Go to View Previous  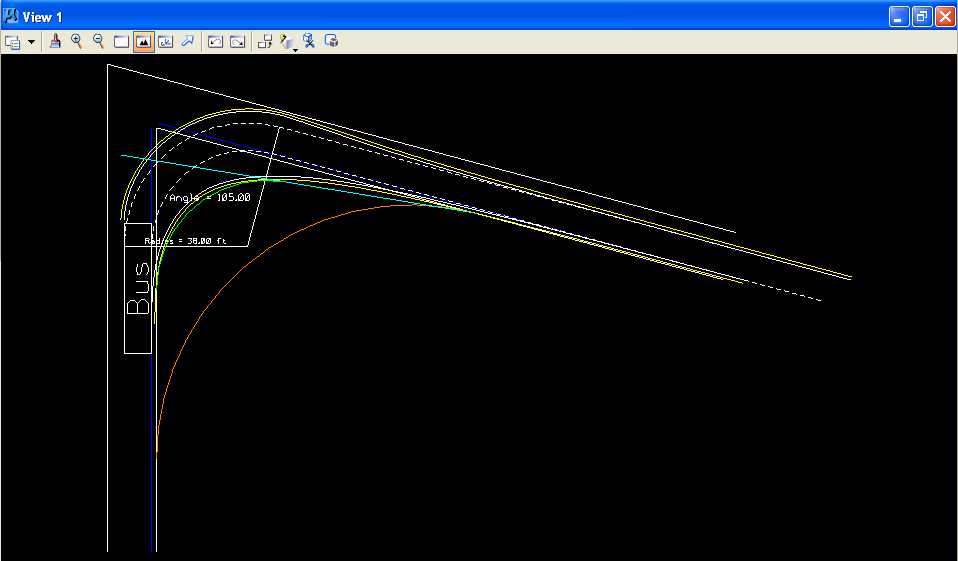coord(215,42)
